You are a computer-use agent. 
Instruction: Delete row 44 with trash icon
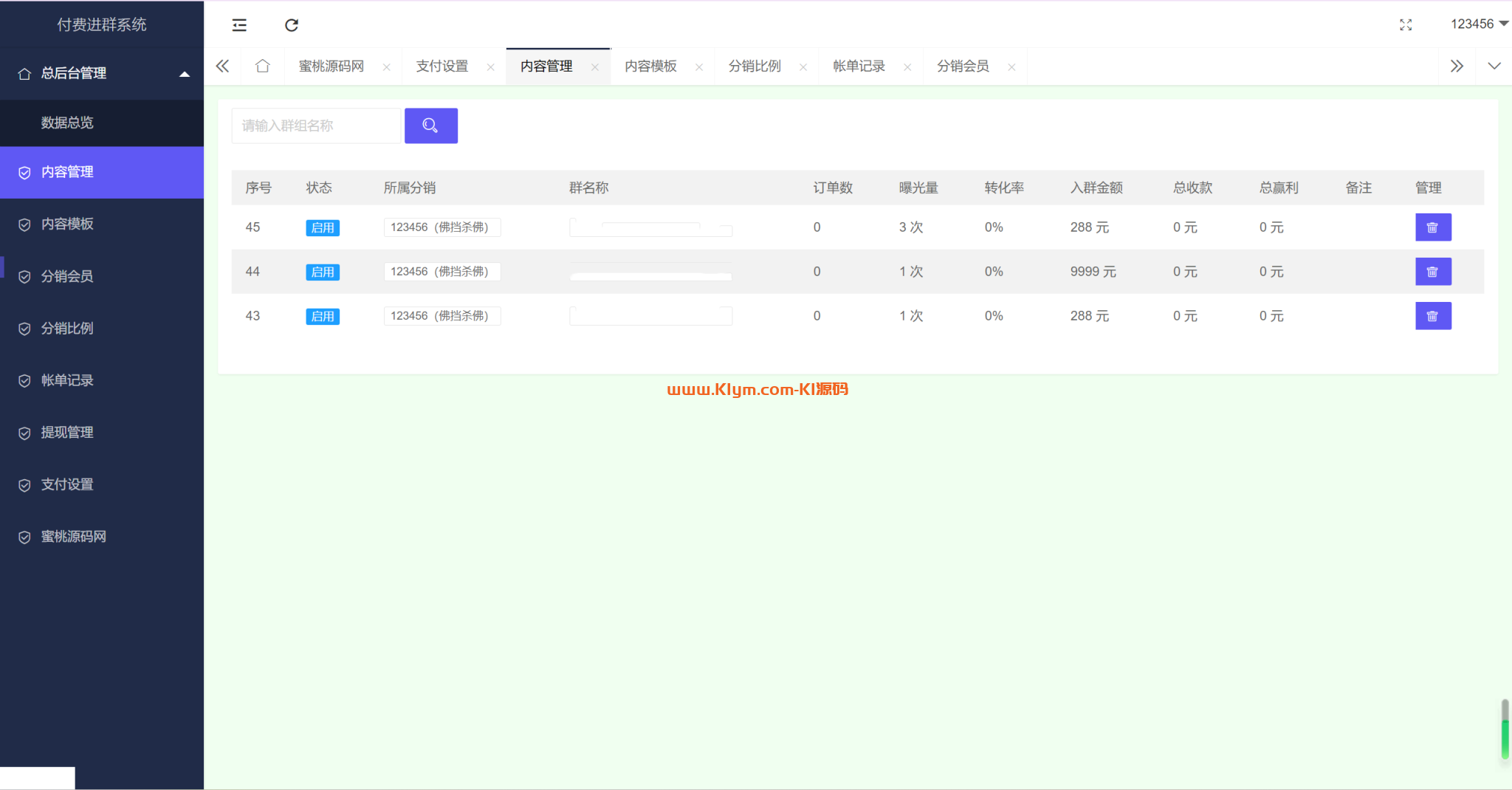tap(1432, 272)
